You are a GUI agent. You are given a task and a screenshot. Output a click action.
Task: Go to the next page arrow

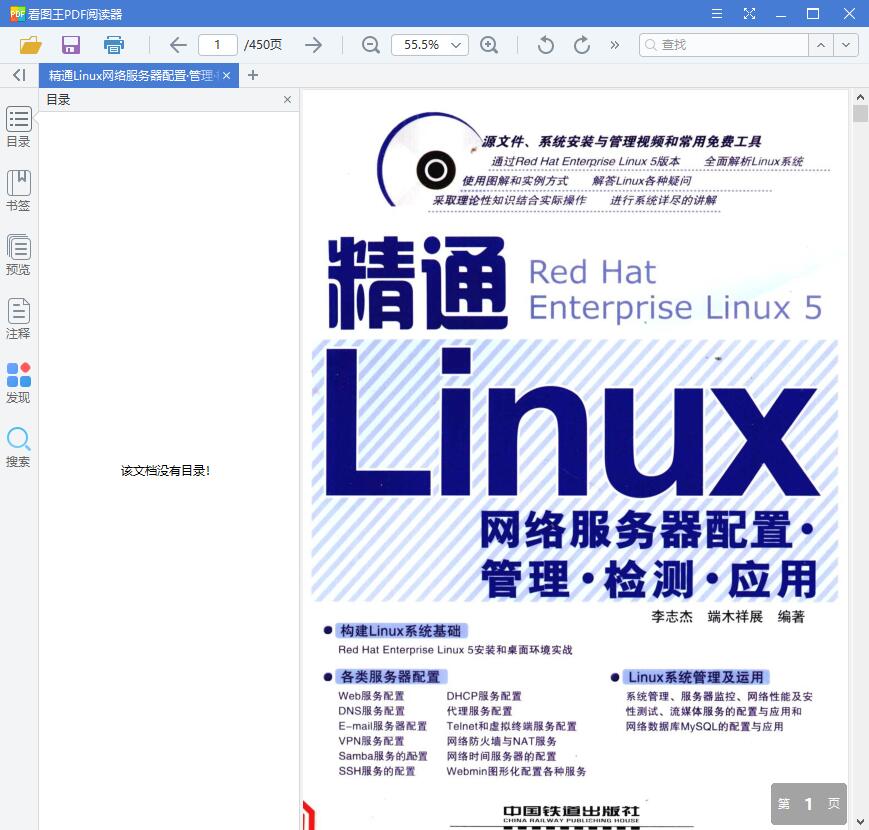pyautogui.click(x=313, y=45)
